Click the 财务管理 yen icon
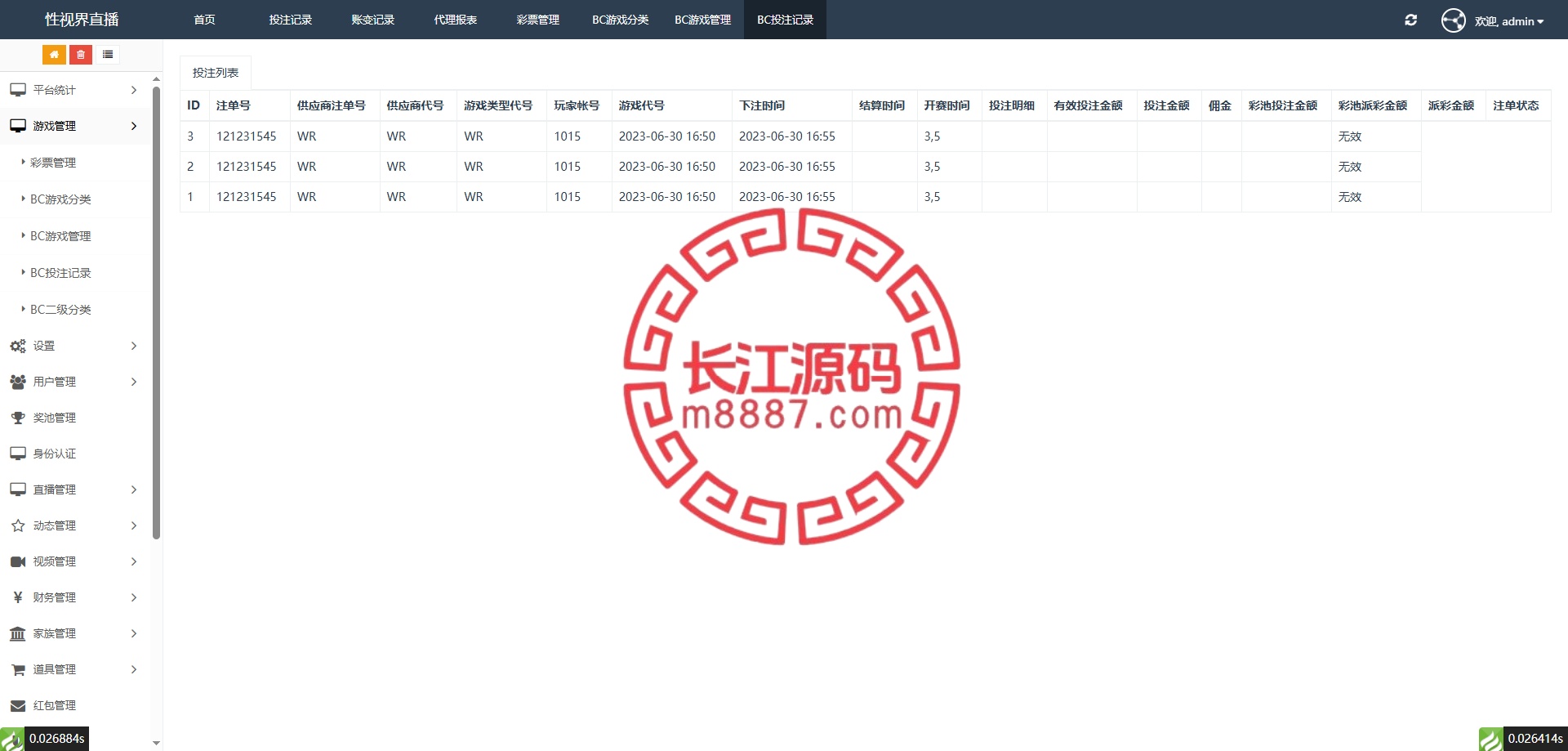The image size is (1568, 751). (x=18, y=597)
